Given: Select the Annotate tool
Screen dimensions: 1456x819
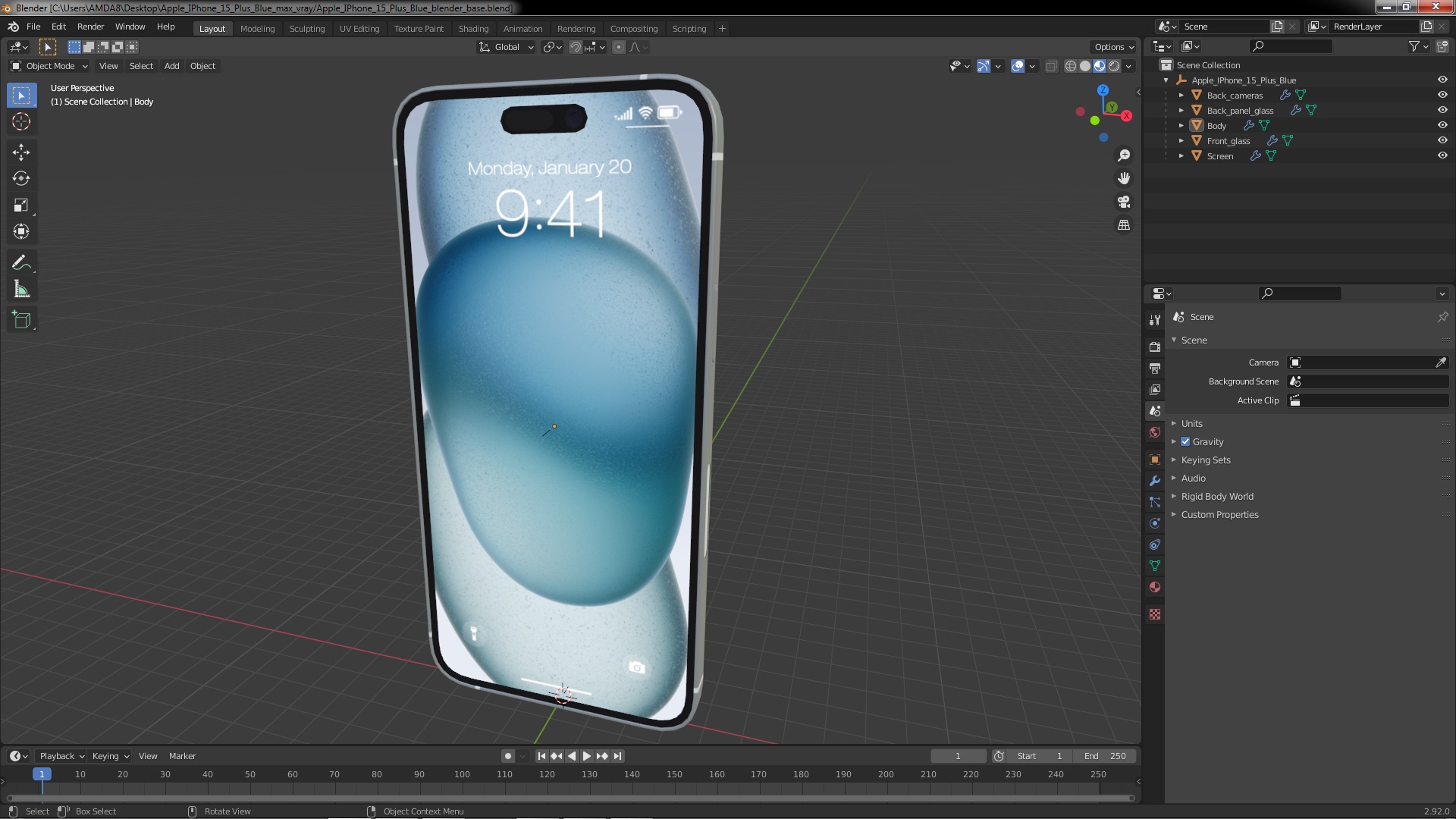Looking at the screenshot, I should click(21, 263).
